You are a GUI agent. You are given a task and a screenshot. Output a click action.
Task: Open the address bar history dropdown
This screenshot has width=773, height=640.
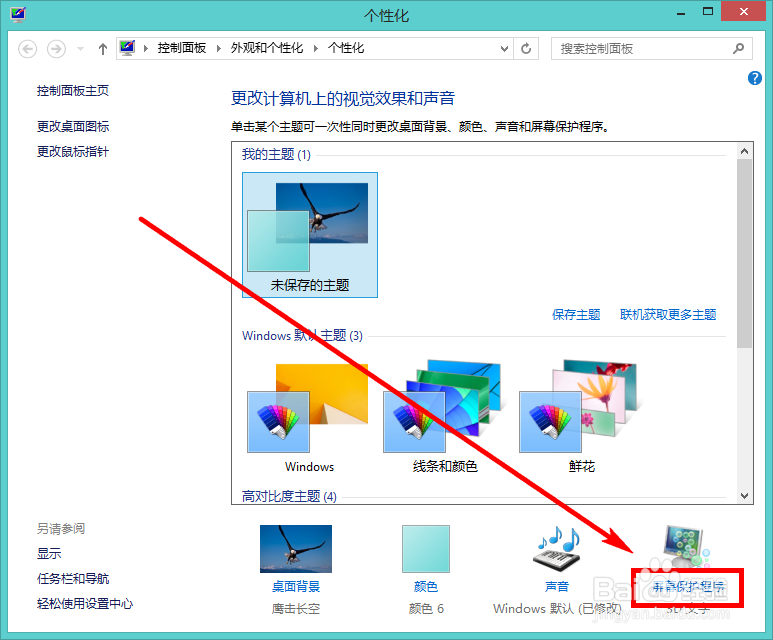pyautogui.click(x=504, y=48)
